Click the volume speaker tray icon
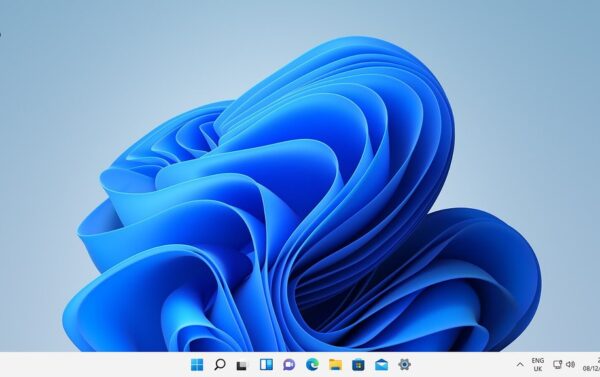The width and height of the screenshot is (600, 377). click(x=571, y=364)
